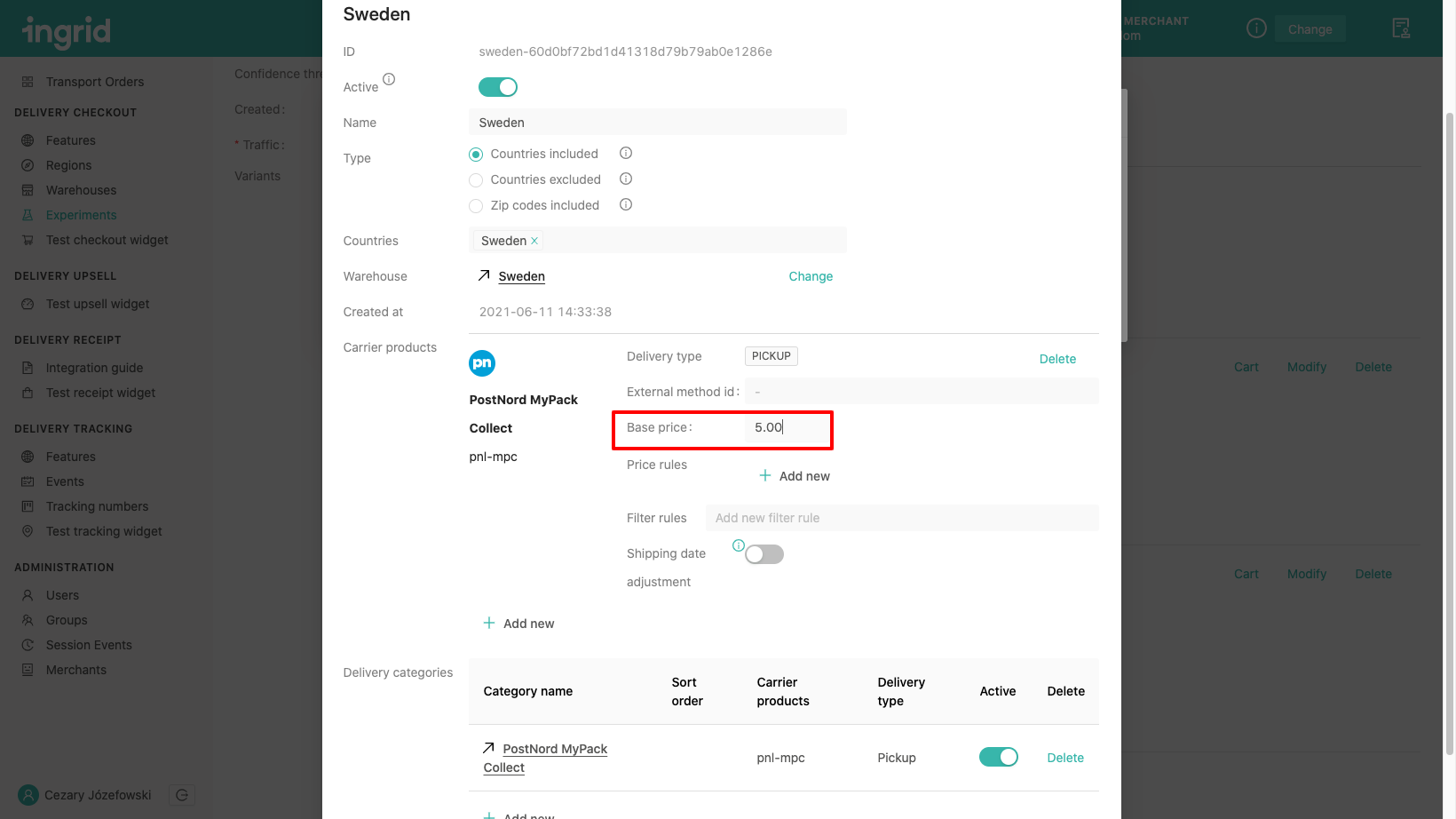The image size is (1456, 819).
Task: Open the Add new filter rule field
Action: 901,518
